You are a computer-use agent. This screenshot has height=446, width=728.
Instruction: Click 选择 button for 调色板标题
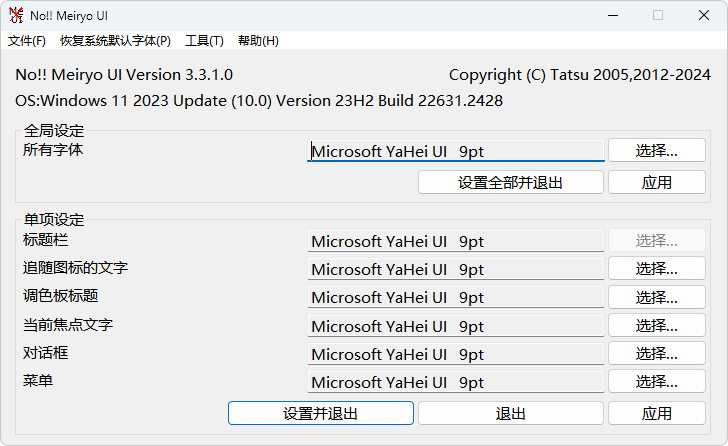coord(656,297)
